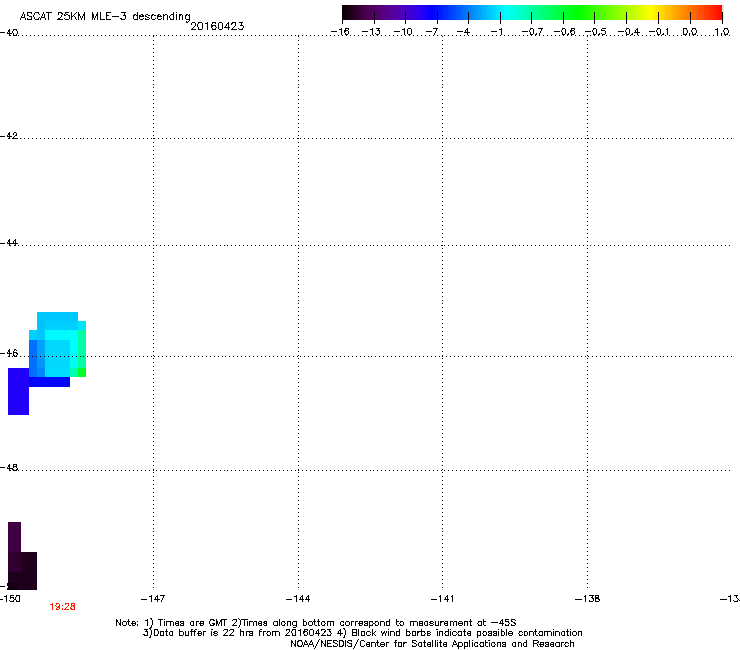The width and height of the screenshot is (740, 650).
Task: Click the colorbar label -4
Action: pos(463,32)
